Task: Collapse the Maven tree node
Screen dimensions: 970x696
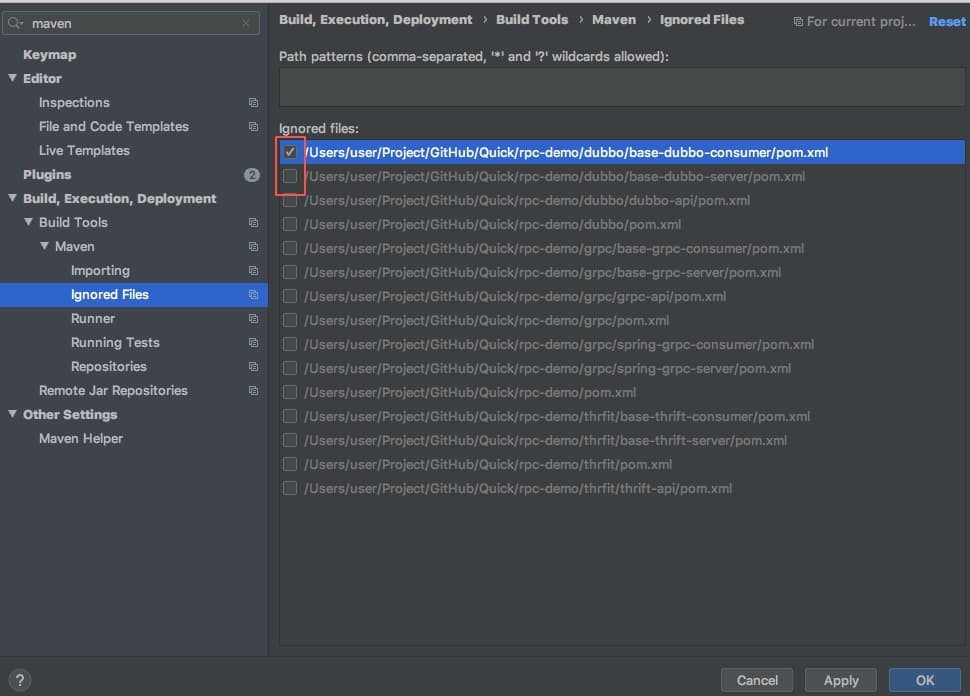Action: point(45,247)
